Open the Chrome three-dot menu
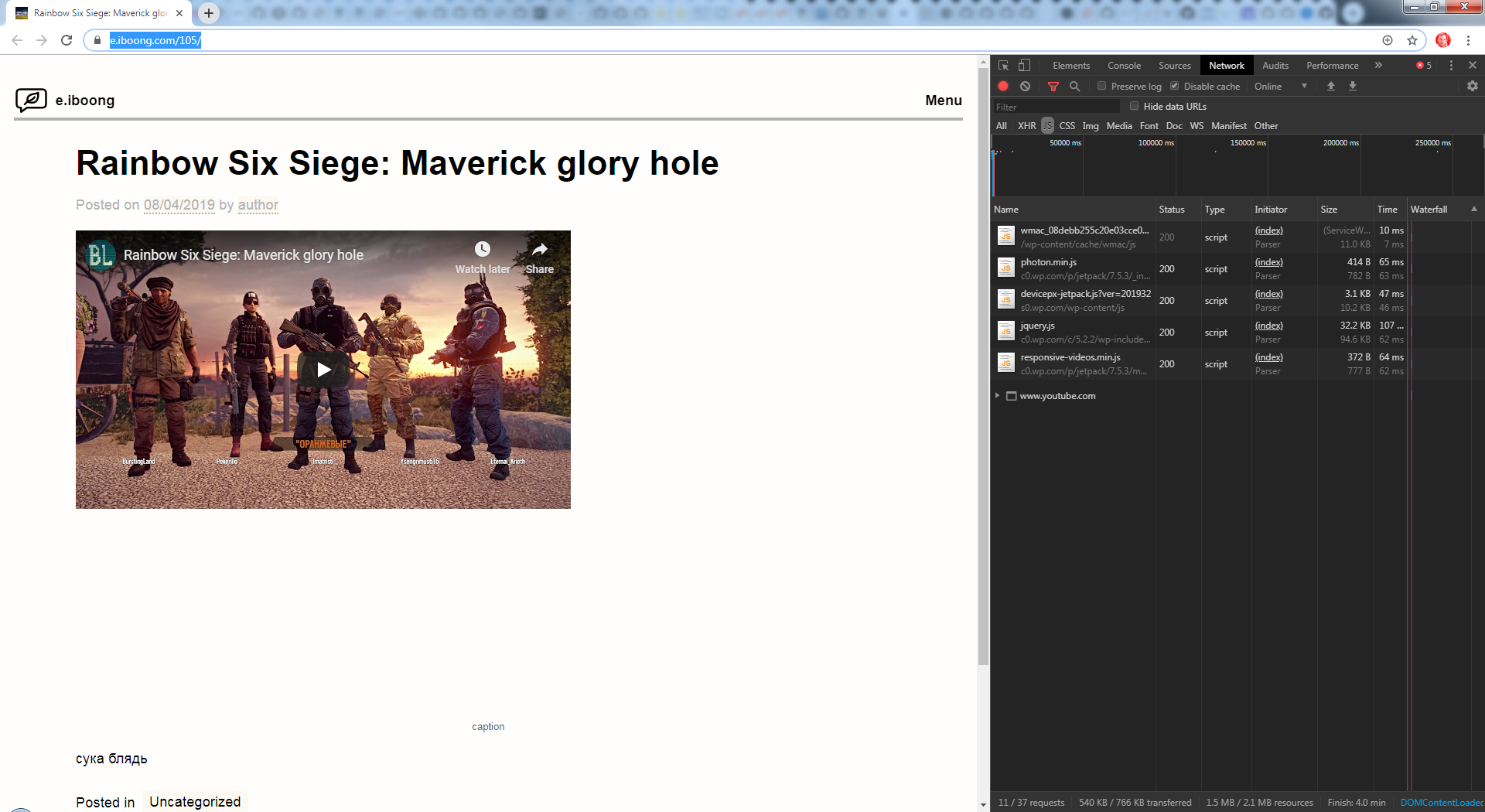This screenshot has width=1485, height=812. [1468, 40]
